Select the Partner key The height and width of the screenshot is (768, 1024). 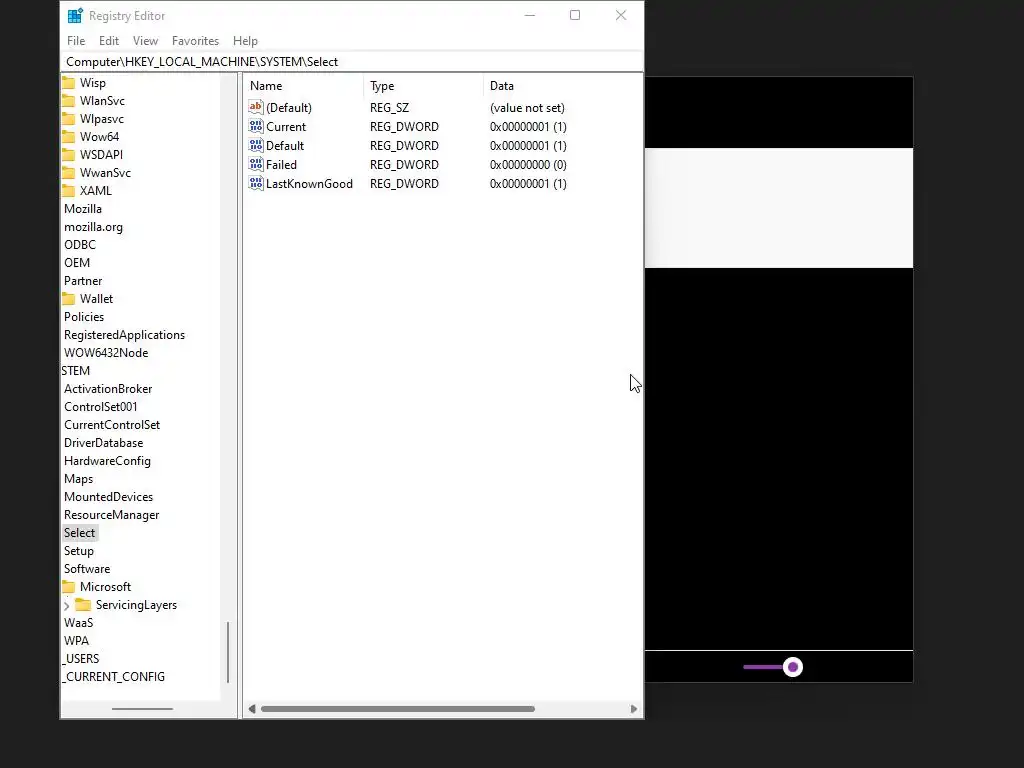(83, 281)
